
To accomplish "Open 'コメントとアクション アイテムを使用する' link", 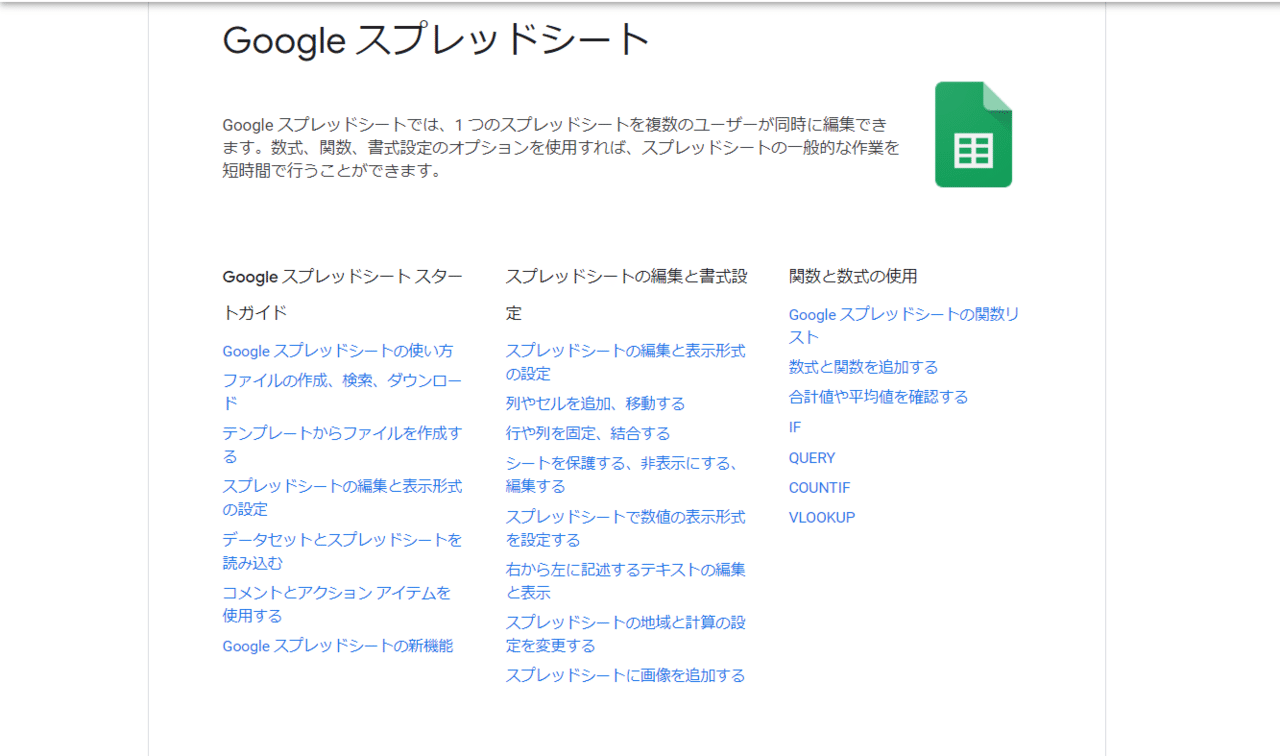I will pyautogui.click(x=336, y=604).
